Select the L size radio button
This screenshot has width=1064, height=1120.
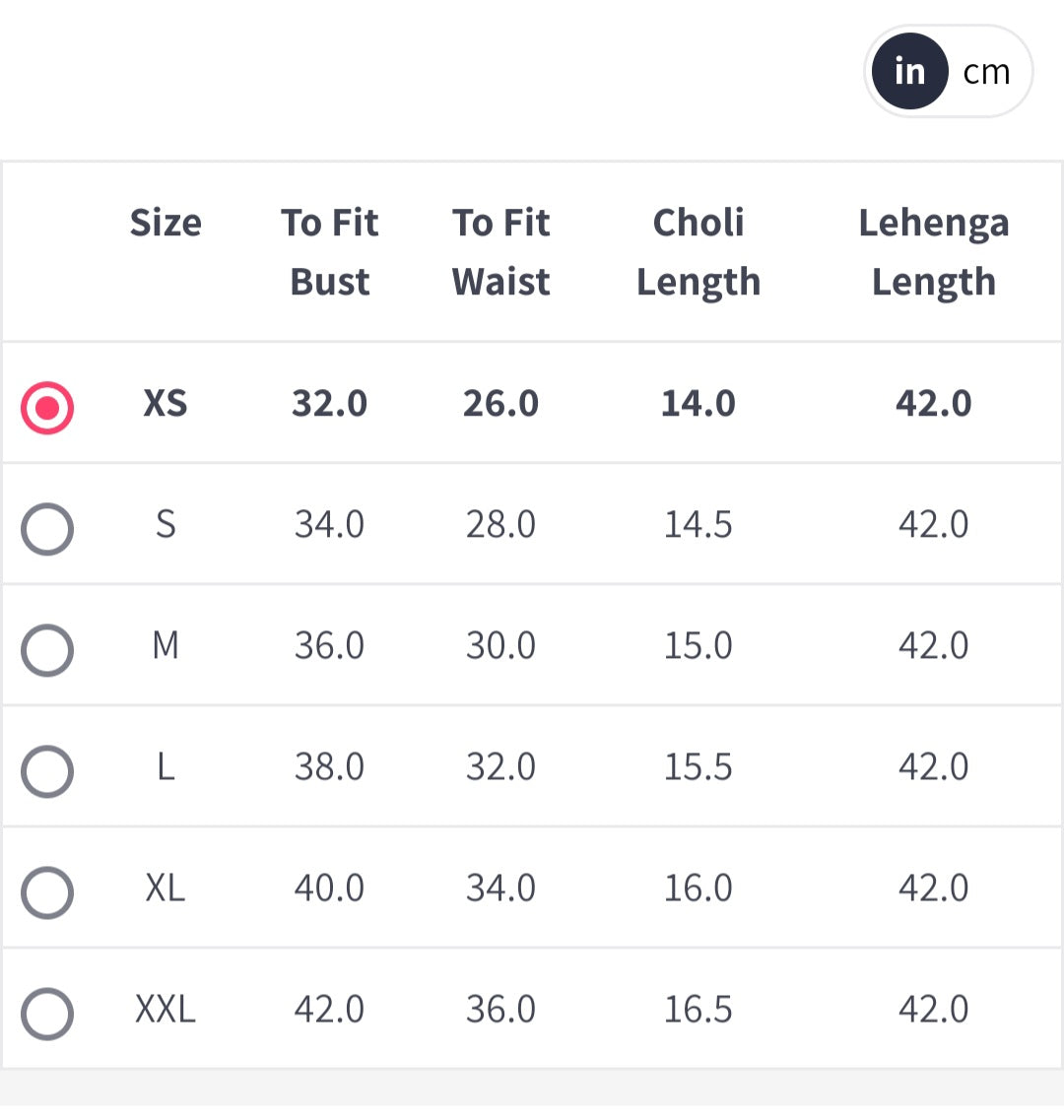[47, 771]
